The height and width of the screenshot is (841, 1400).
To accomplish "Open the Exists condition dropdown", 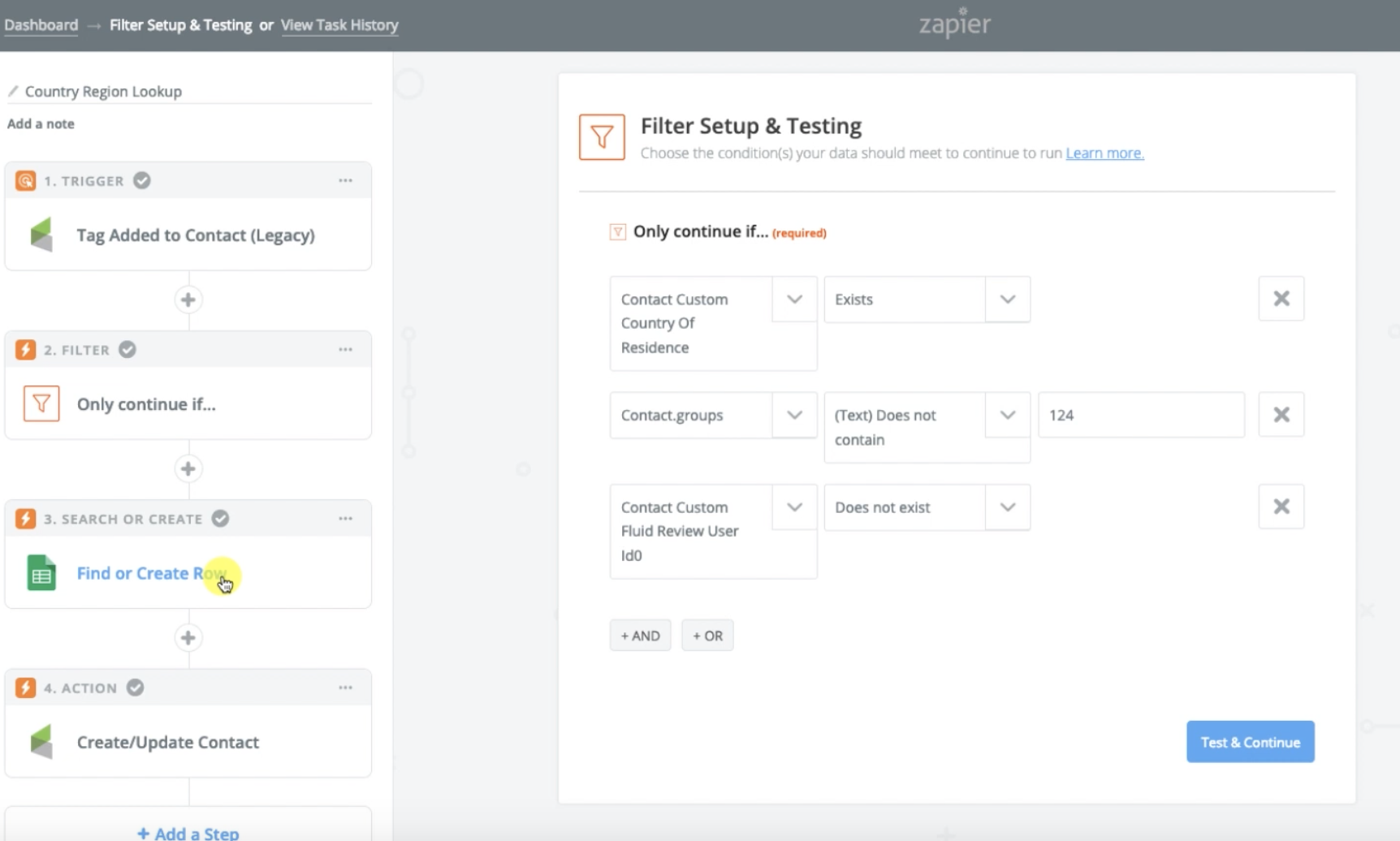I will (1007, 299).
